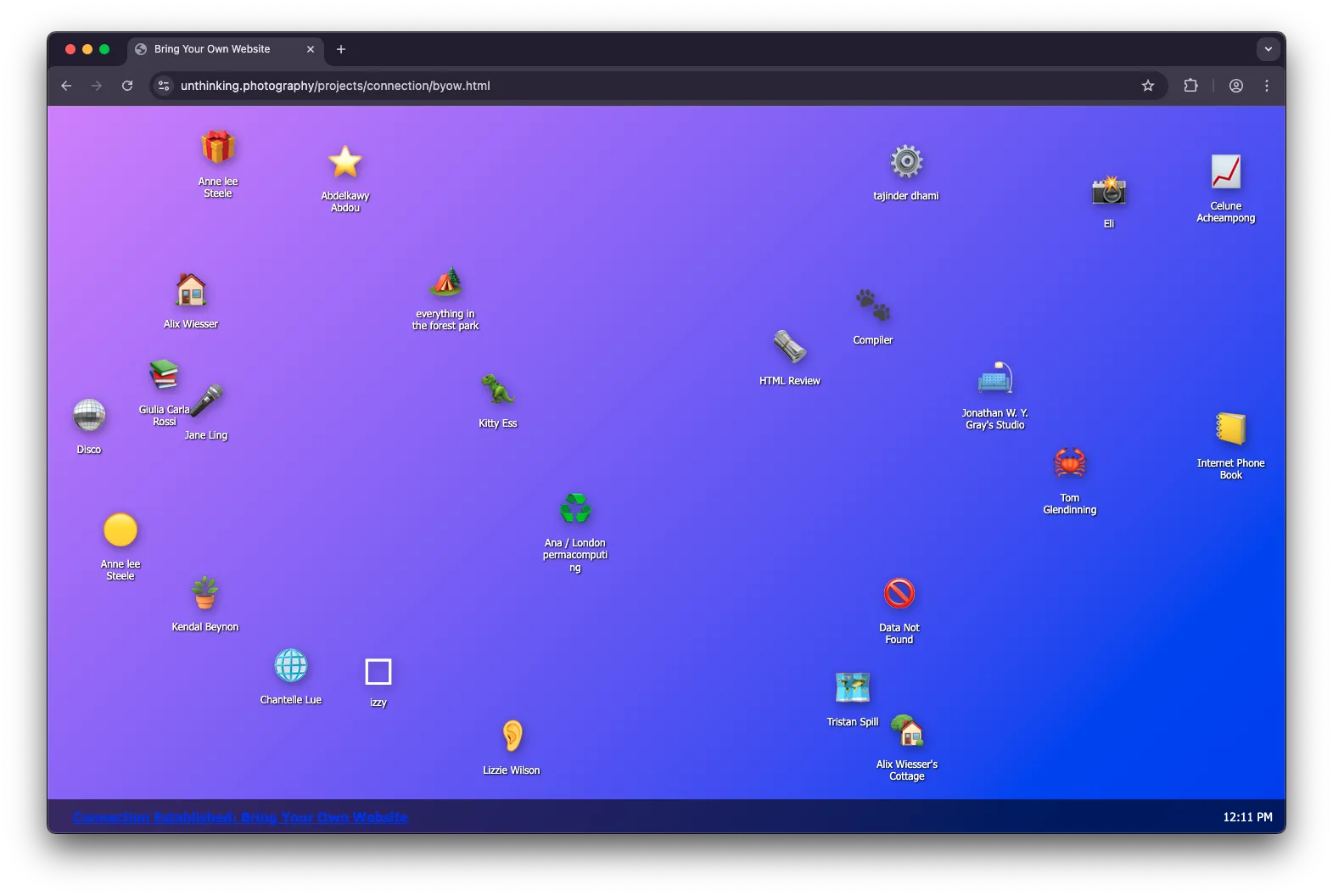Open Celune Acheampong's chart icon

1226,172
